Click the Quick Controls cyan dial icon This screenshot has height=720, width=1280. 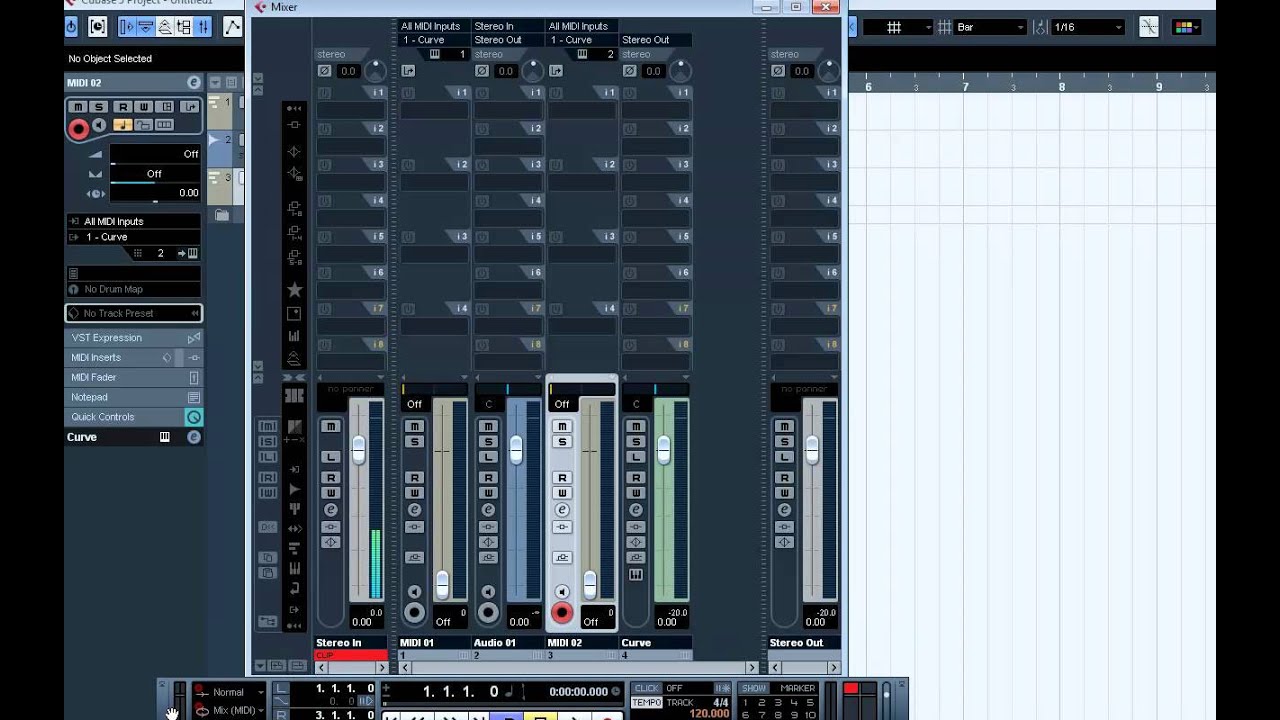click(x=194, y=417)
